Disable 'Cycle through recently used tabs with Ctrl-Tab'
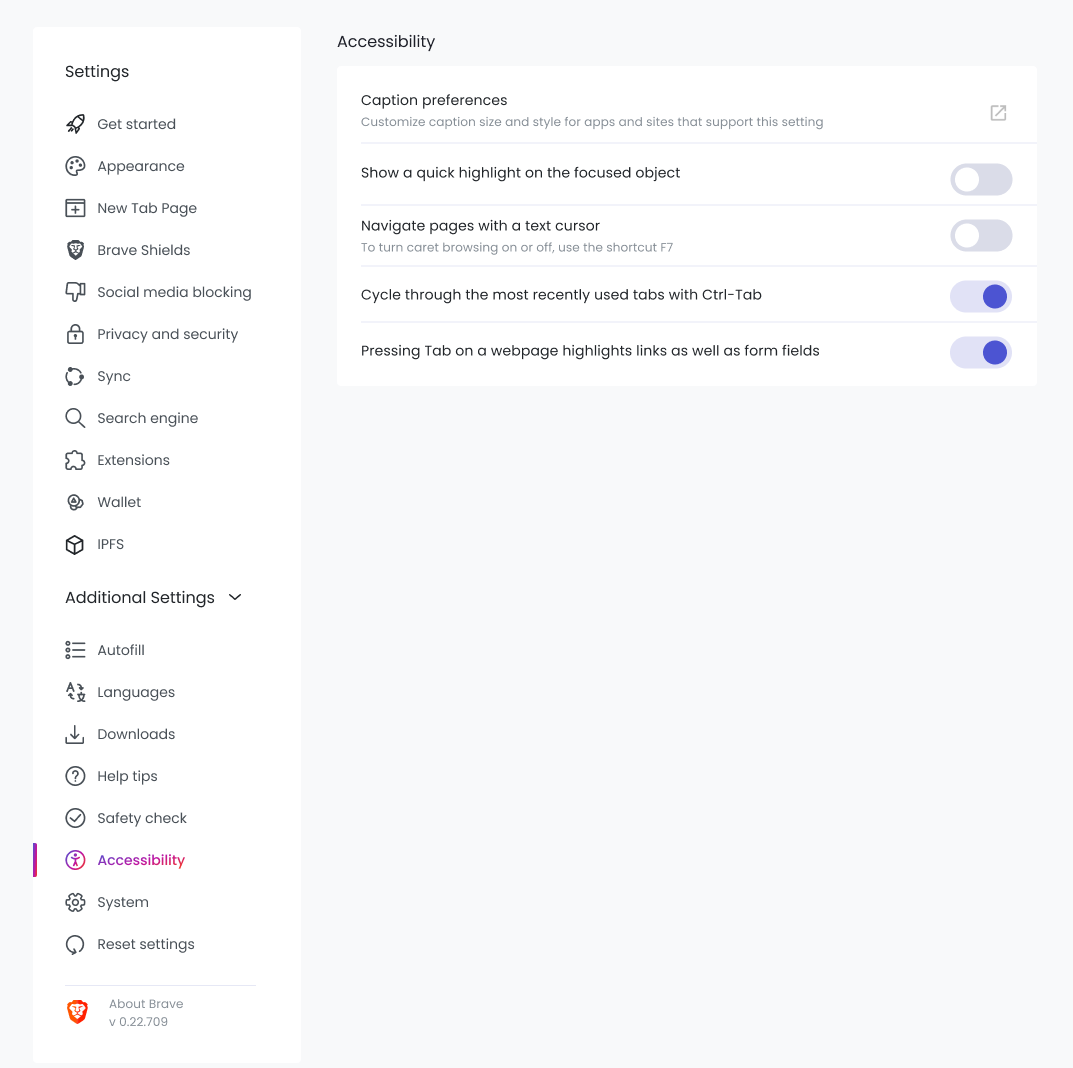The width and height of the screenshot is (1073, 1068). pos(981,296)
